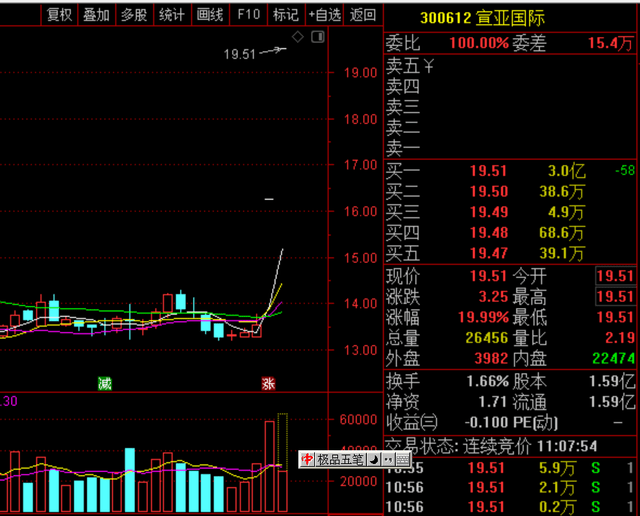Screen dimensions: 640x516
Task: Click the 60000 volume axis label
Action: [358, 420]
